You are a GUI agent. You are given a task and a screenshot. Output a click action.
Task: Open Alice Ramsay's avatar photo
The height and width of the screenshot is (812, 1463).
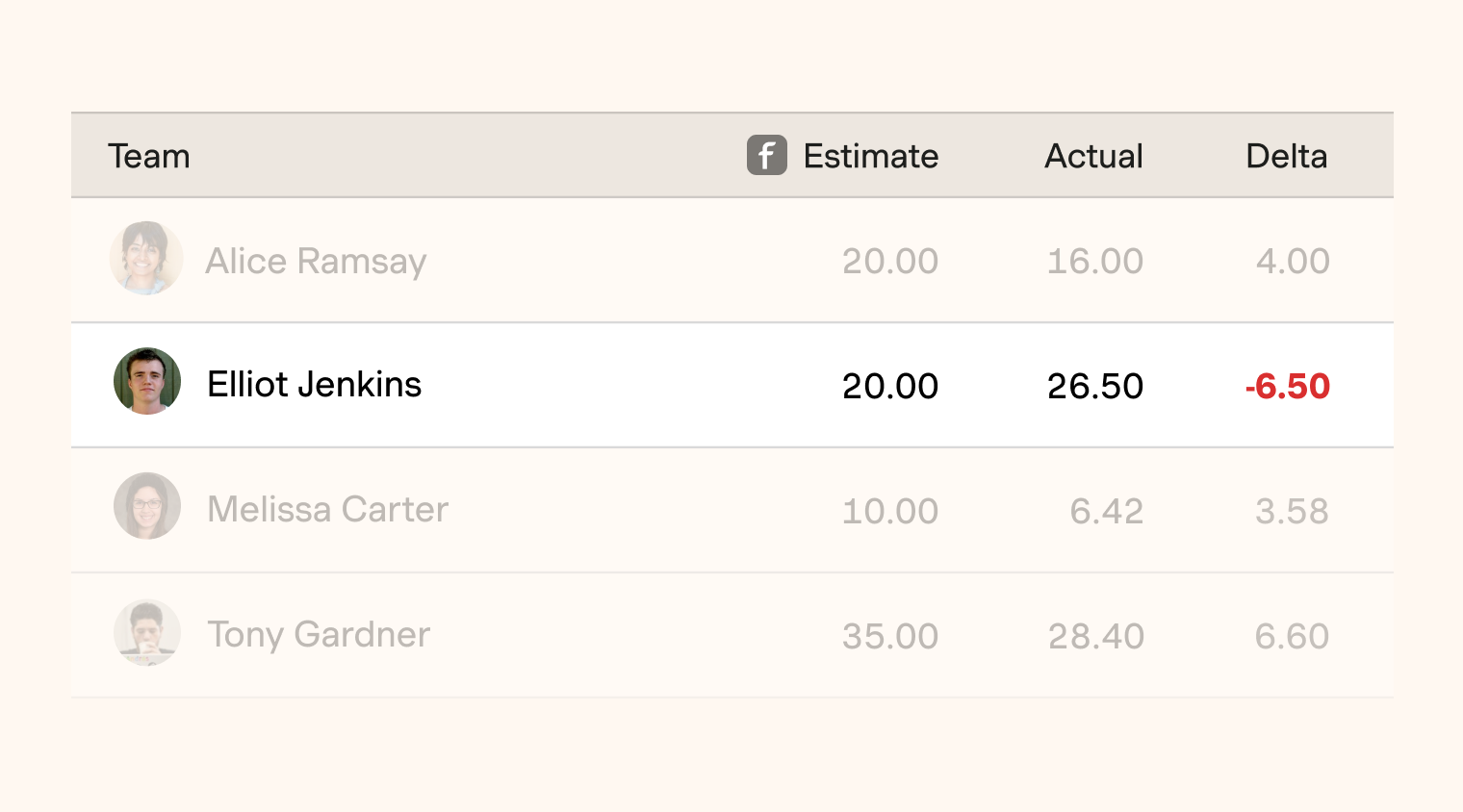point(146,258)
